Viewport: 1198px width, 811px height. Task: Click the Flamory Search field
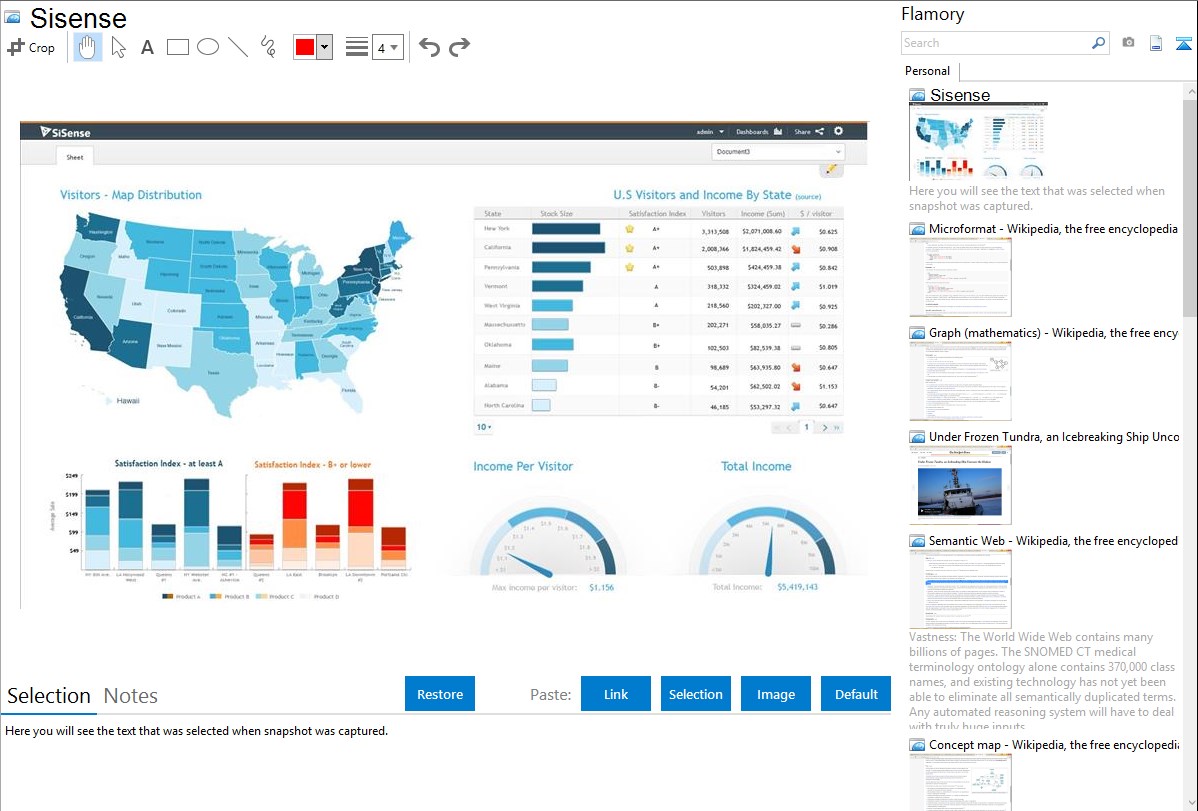995,43
